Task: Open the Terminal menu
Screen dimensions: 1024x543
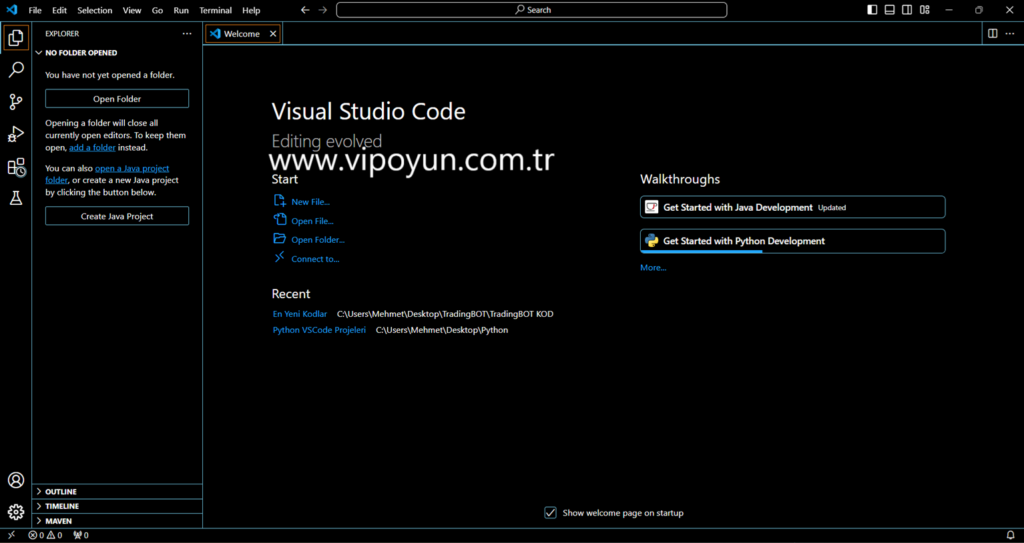Action: point(216,10)
